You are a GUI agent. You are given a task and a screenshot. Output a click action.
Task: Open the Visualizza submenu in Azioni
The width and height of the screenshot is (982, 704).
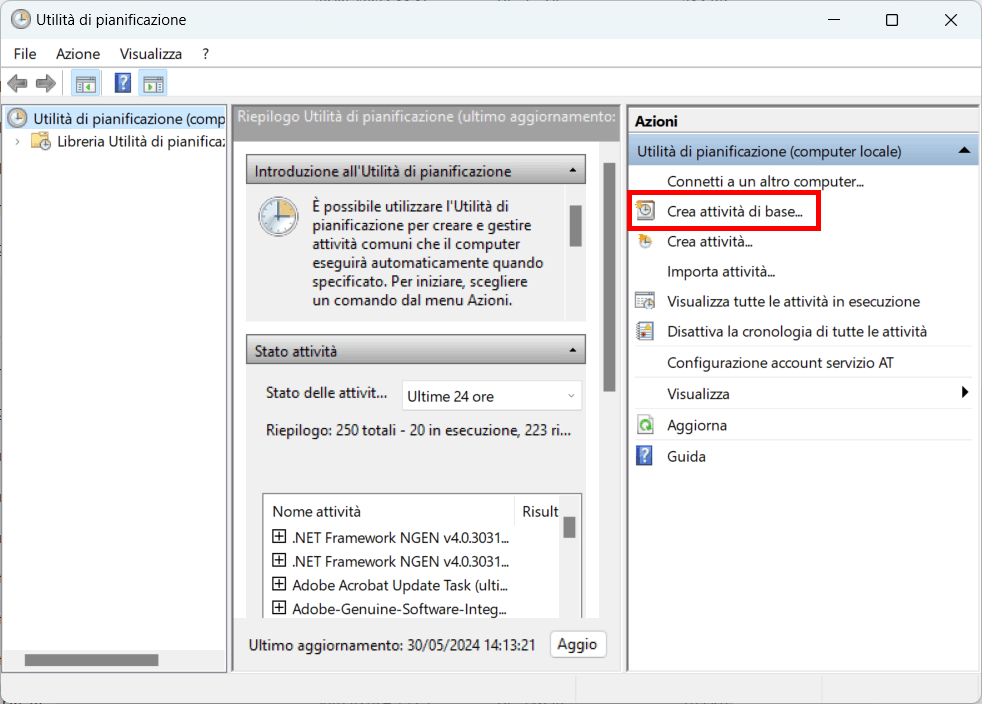tap(698, 394)
